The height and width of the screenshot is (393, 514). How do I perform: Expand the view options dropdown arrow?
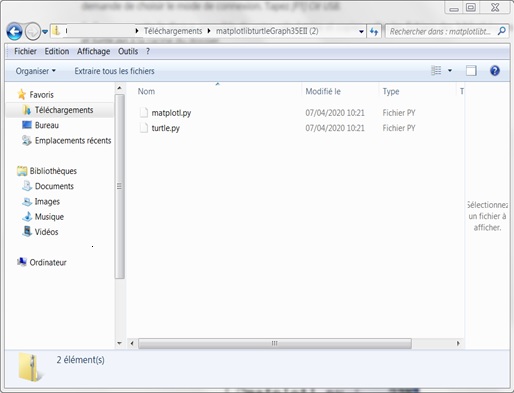pos(450,71)
